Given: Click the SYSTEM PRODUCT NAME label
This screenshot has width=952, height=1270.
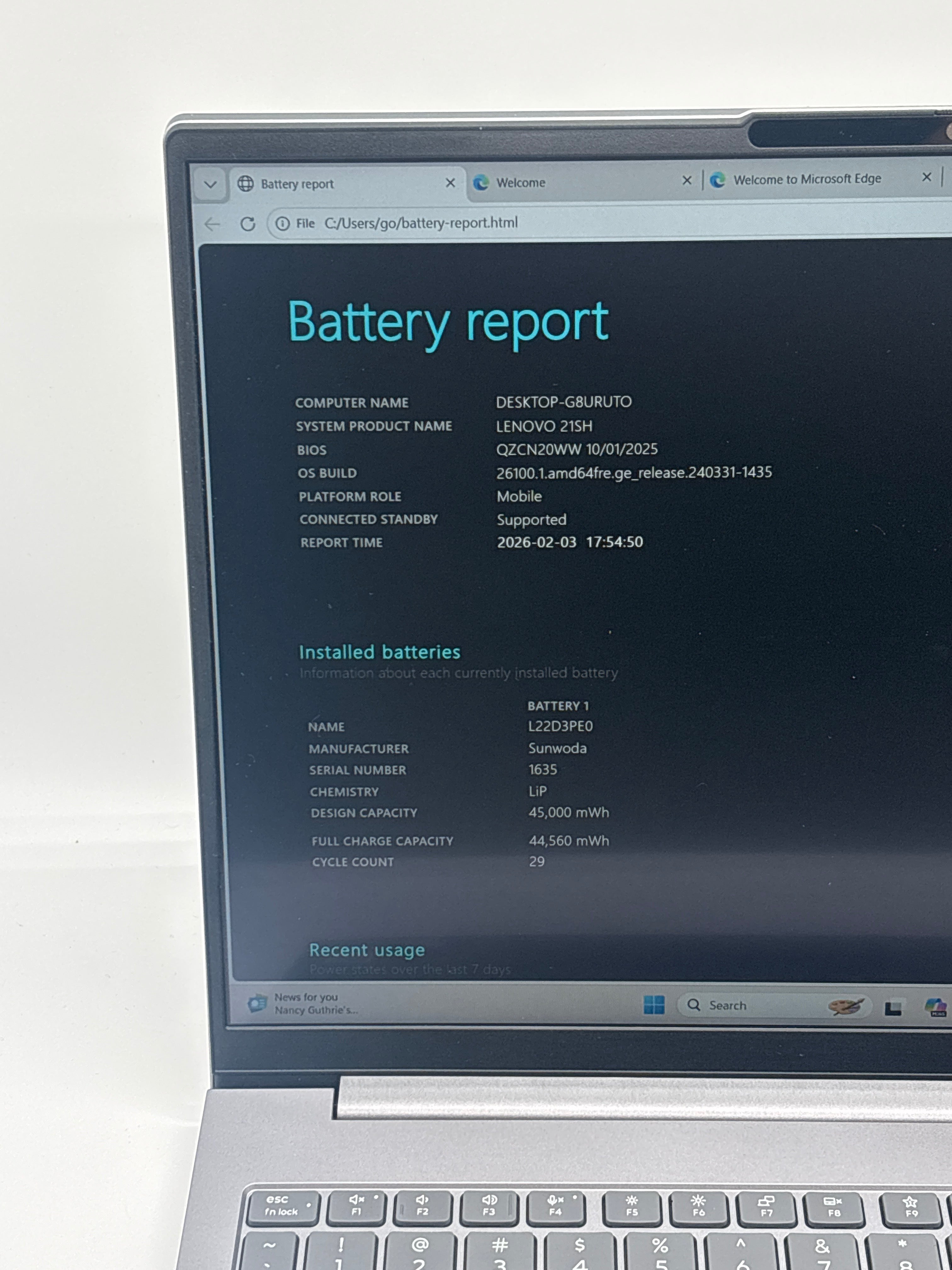Looking at the screenshot, I should [x=374, y=426].
